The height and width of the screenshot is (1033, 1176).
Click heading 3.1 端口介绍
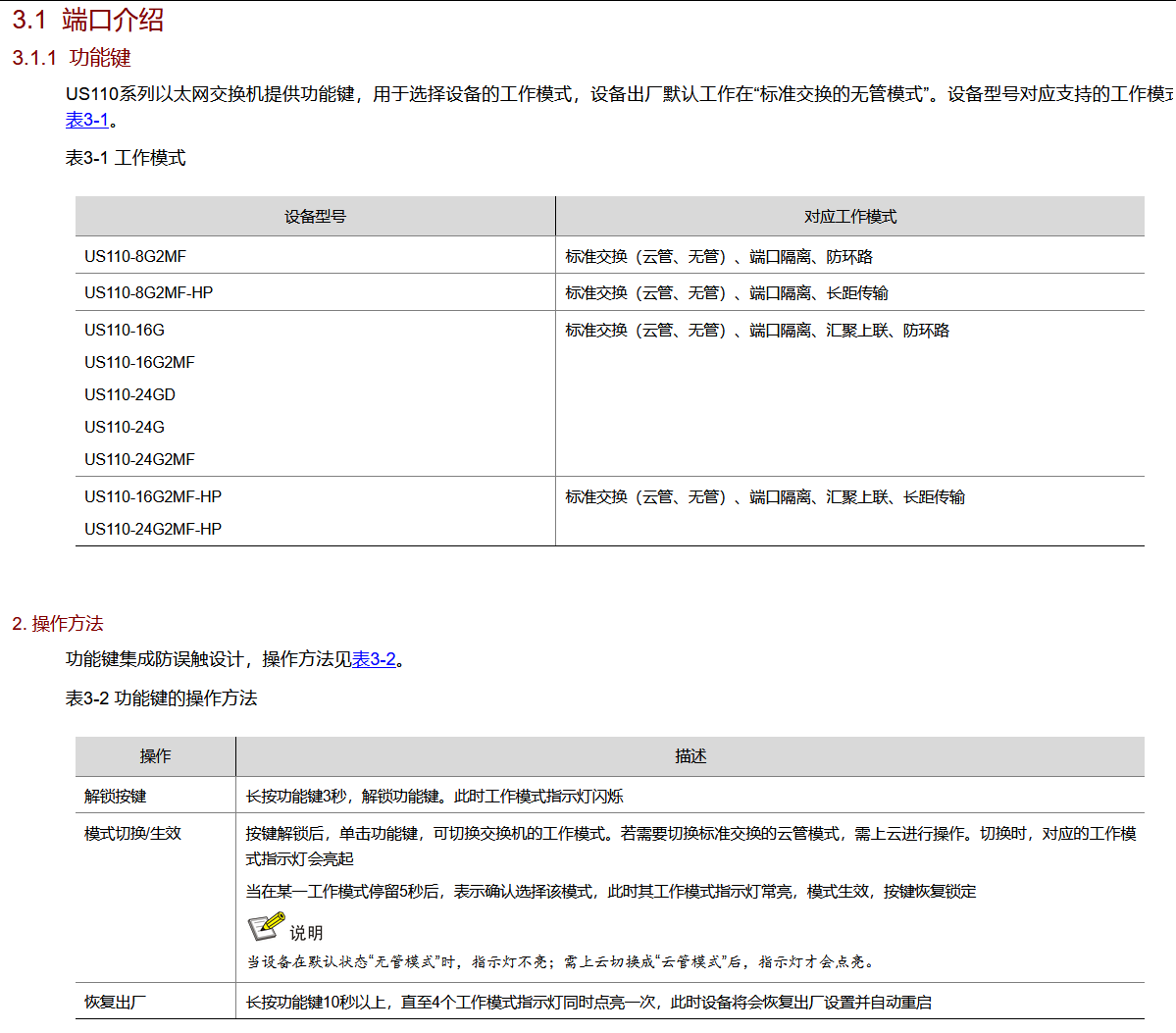(87, 20)
